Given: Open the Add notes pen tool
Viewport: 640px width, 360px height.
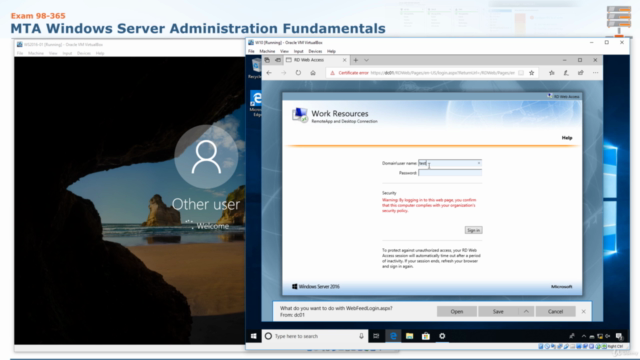Looking at the screenshot, I should point(566,73).
